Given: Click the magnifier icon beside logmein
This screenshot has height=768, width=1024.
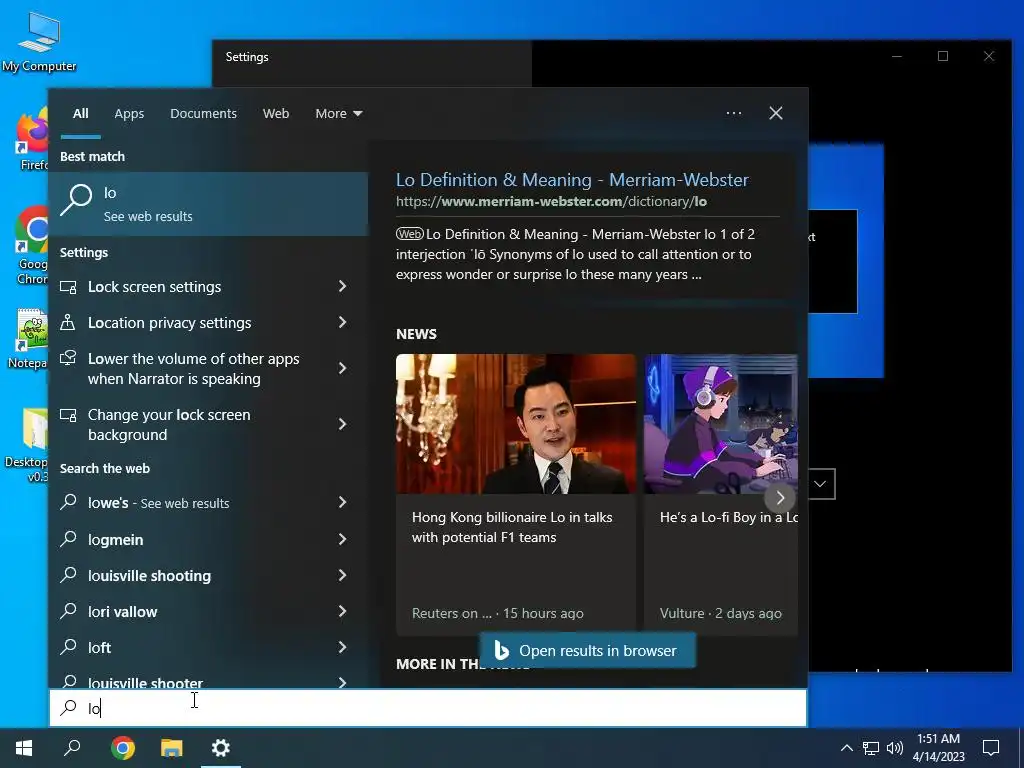Looking at the screenshot, I should (x=68, y=539).
